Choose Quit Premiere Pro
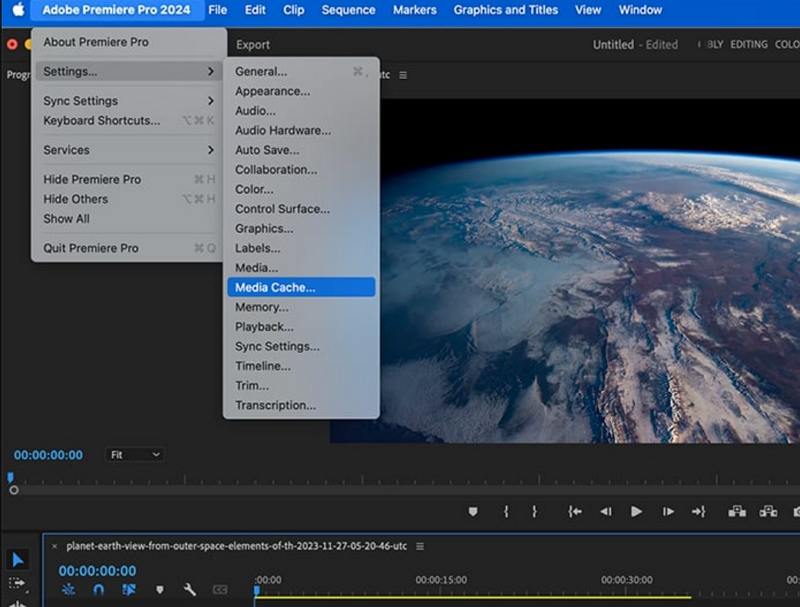800x607 pixels. (x=129, y=248)
